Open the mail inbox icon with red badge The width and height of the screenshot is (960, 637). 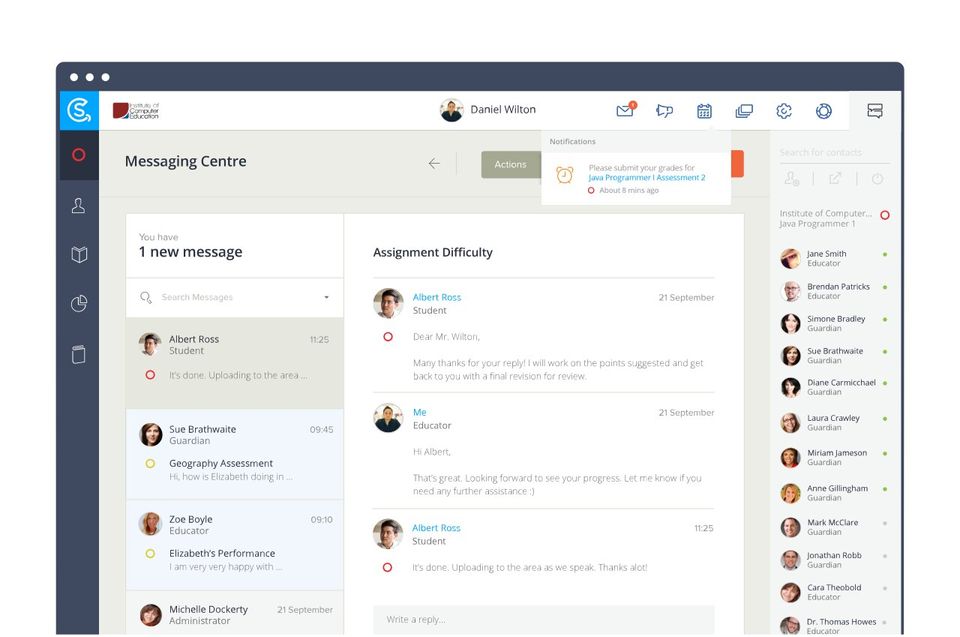(x=626, y=110)
